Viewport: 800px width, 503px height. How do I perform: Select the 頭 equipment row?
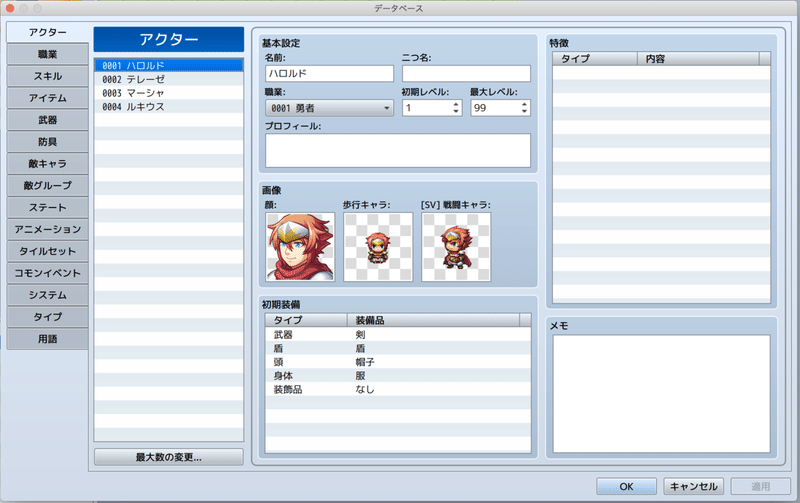coord(397,362)
